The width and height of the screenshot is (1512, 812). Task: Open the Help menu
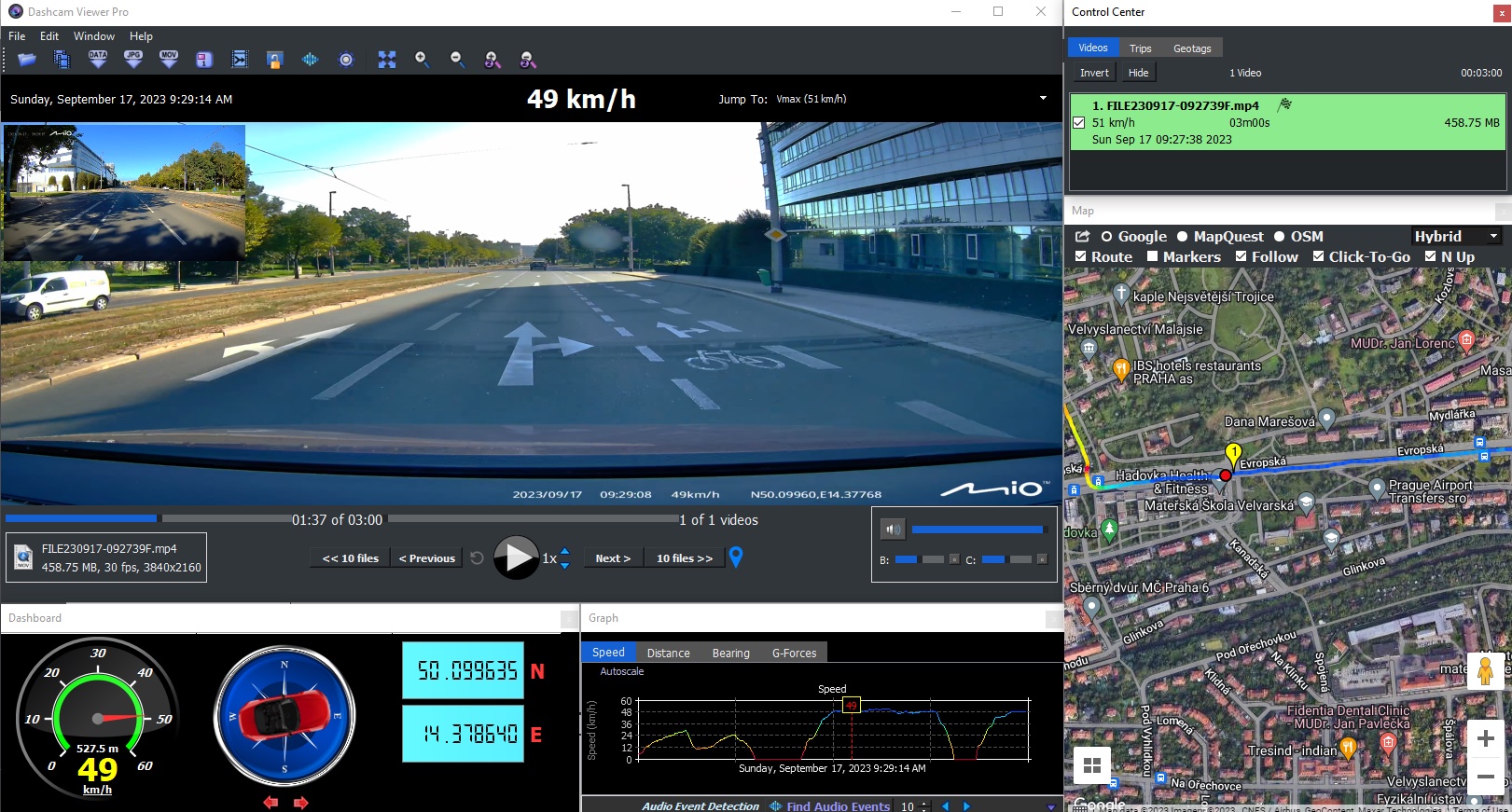(141, 36)
